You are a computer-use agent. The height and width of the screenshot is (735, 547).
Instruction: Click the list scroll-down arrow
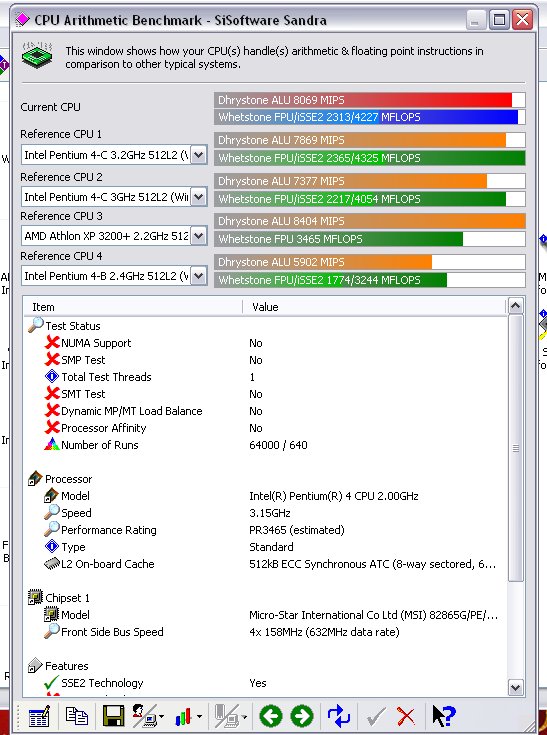(x=516, y=687)
